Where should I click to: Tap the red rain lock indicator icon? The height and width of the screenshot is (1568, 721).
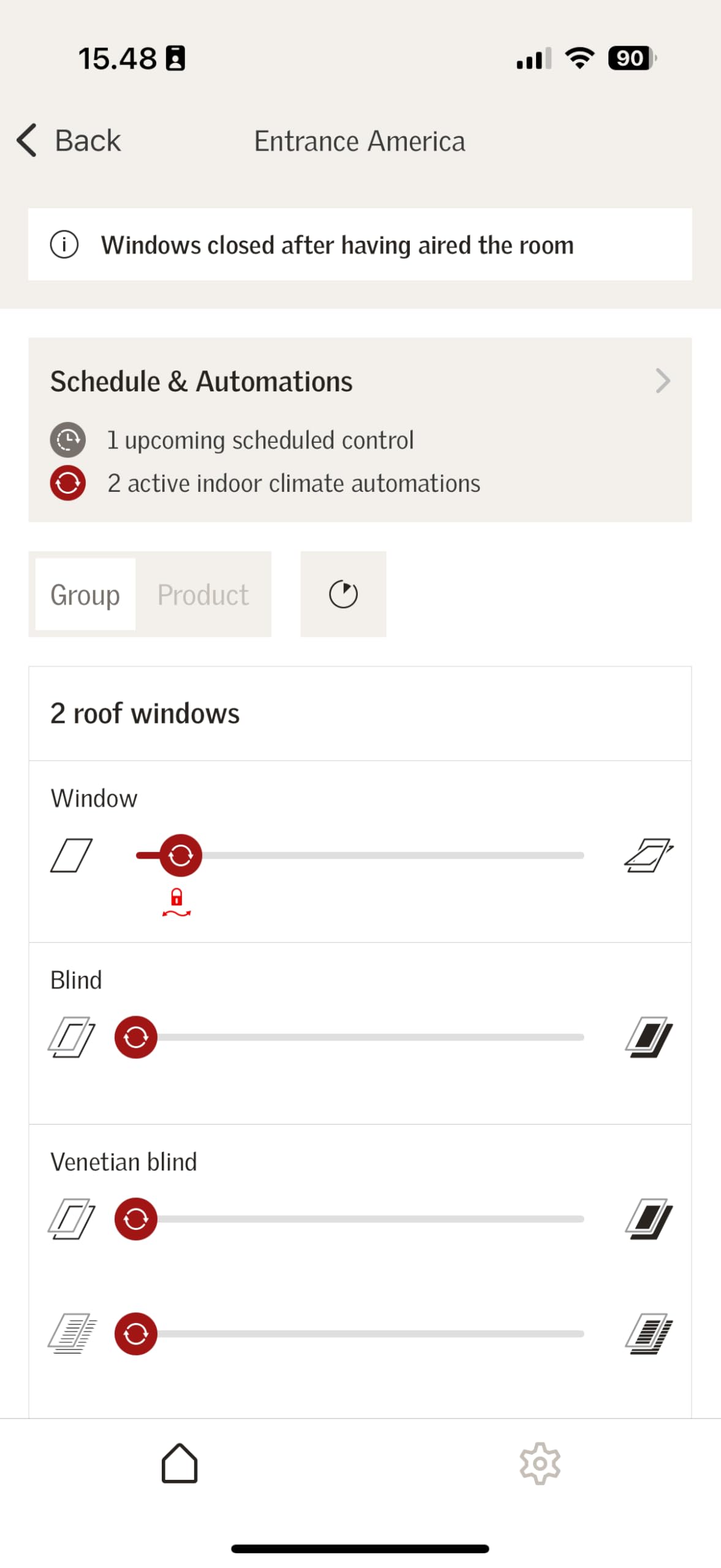[x=176, y=902]
